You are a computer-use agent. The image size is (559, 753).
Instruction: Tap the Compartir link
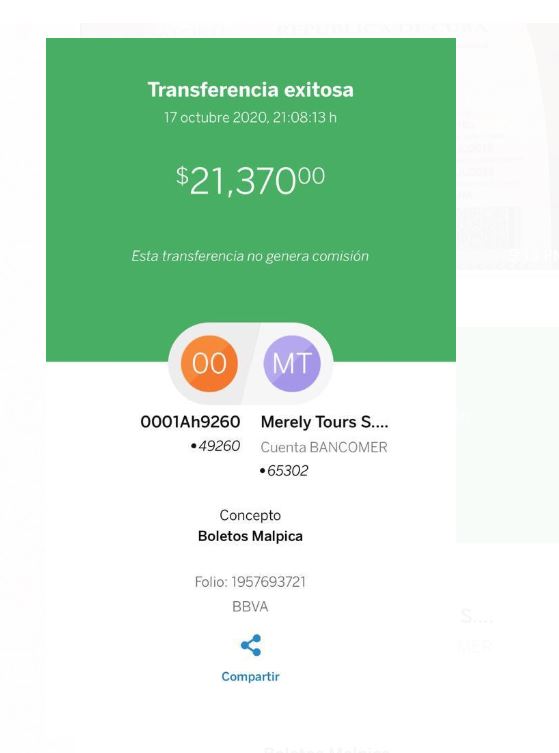[x=250, y=677]
